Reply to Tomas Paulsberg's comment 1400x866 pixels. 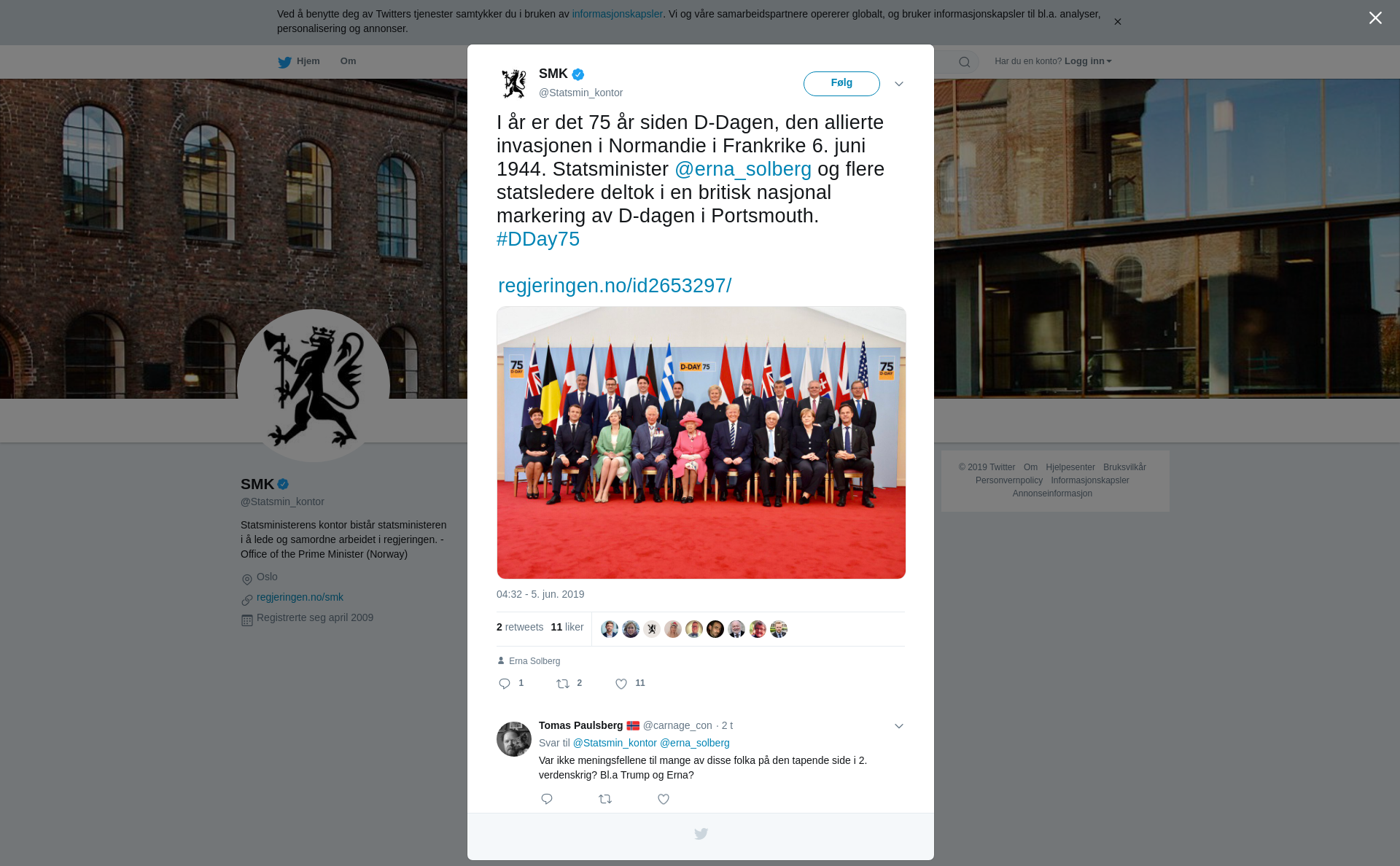[547, 800]
